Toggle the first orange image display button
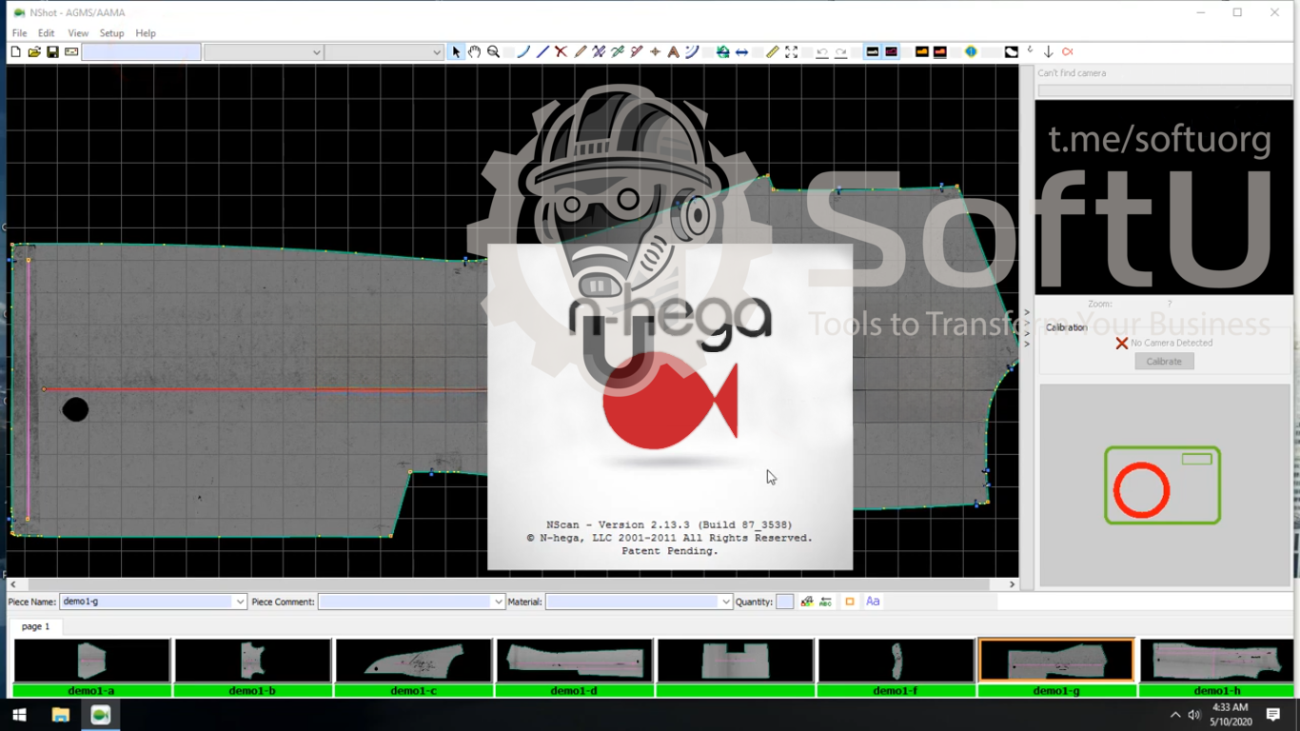This screenshot has height=731, width=1300. [922, 52]
